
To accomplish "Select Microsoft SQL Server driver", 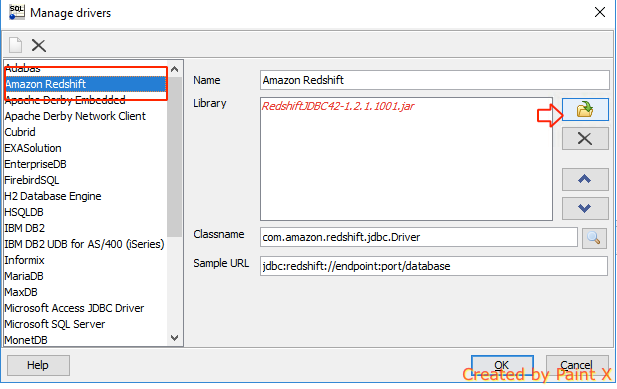I will [85, 324].
